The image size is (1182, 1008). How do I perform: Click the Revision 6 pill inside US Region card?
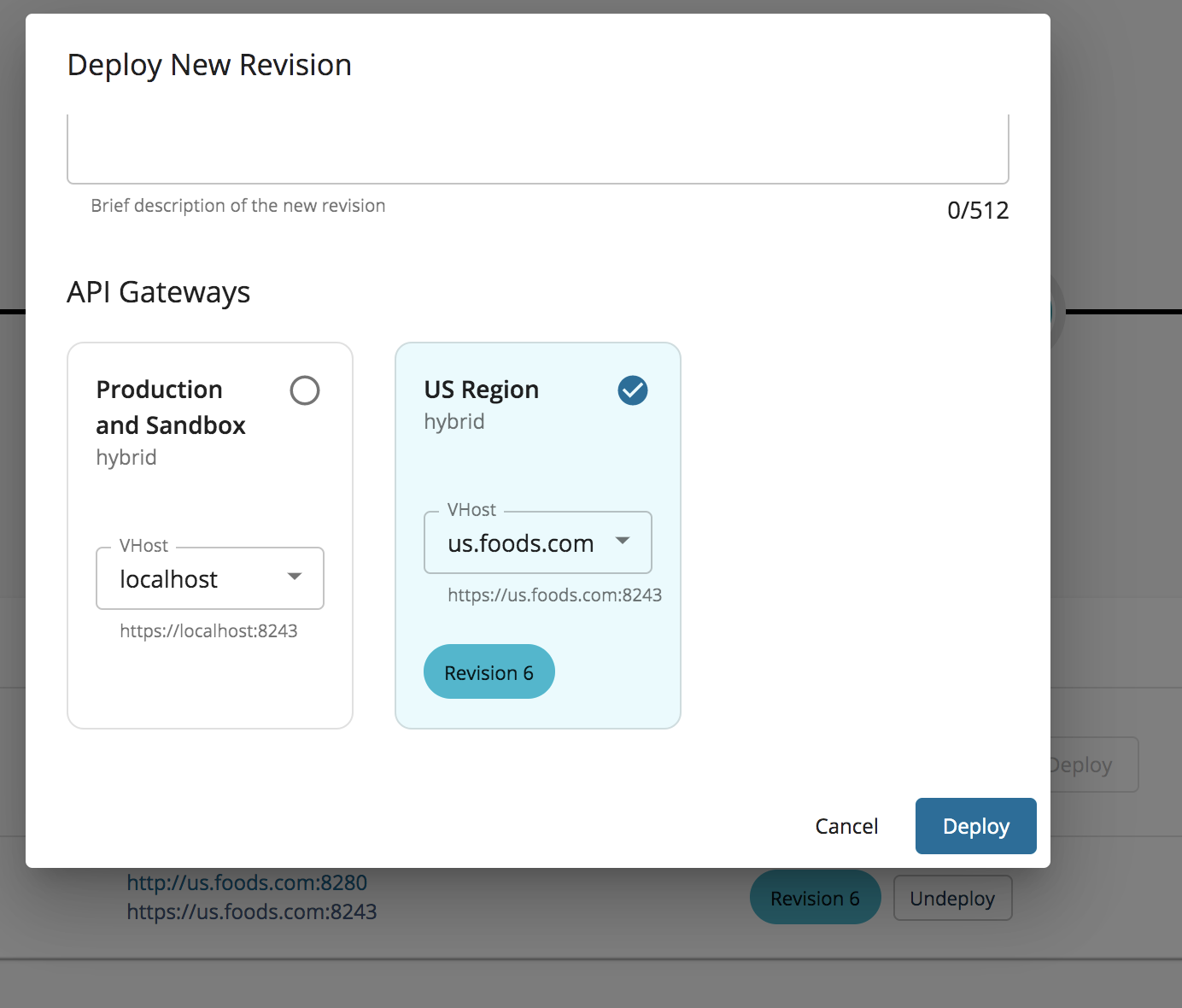pos(489,671)
